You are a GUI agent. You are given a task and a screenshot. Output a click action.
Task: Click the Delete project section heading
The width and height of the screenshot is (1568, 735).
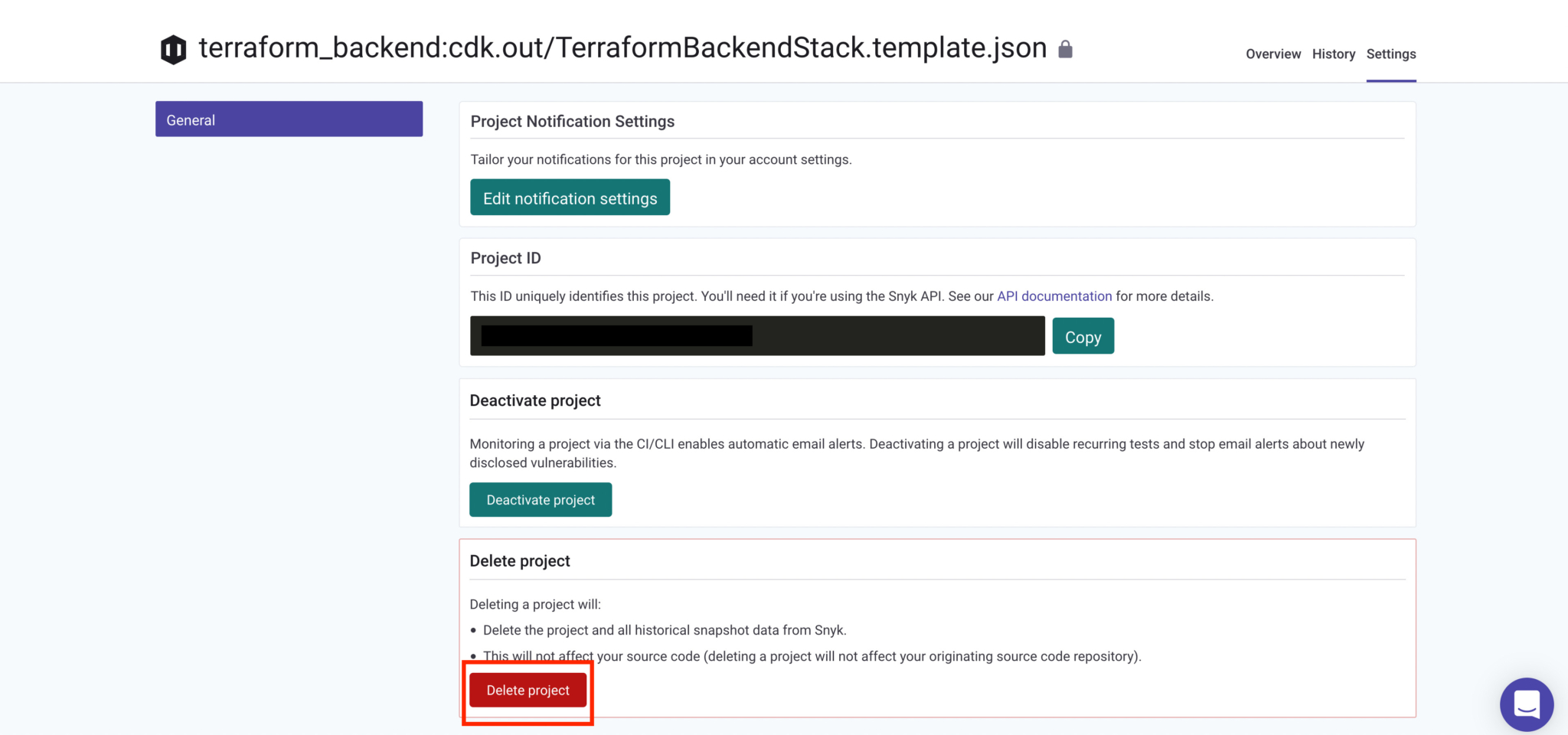(520, 560)
